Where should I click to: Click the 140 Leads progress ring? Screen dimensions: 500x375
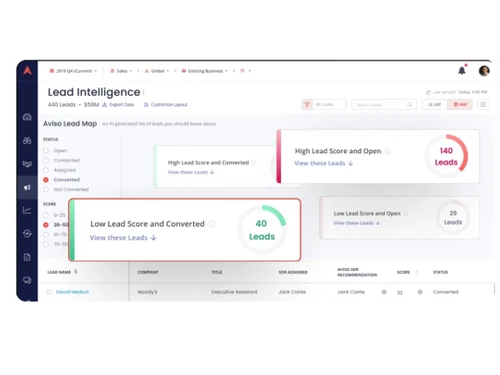446,156
